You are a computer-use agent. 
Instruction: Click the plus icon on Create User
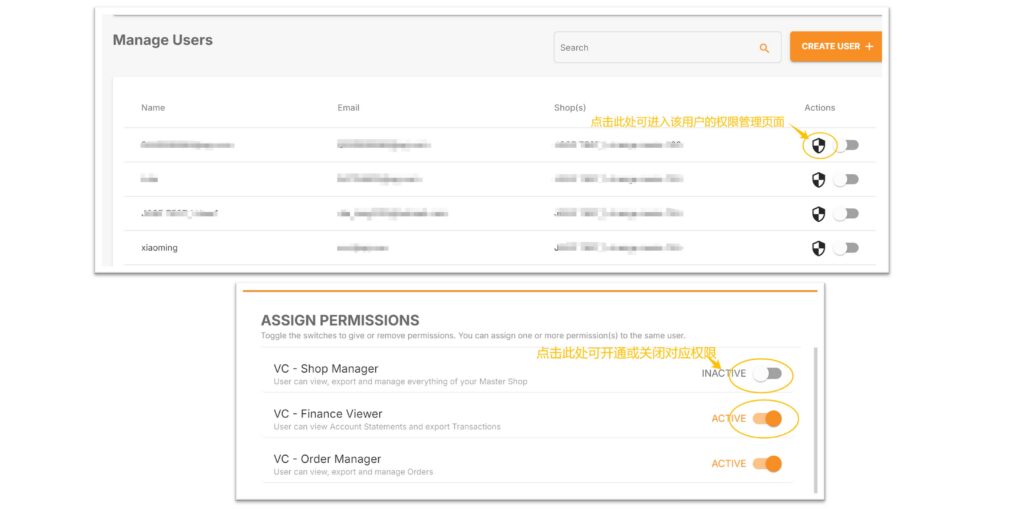[869, 46]
